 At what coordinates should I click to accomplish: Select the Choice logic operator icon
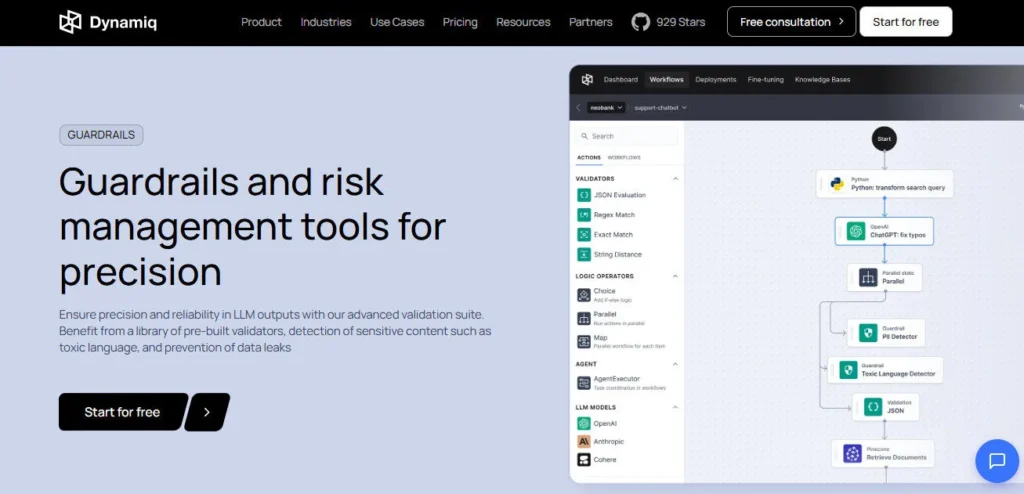coord(584,295)
